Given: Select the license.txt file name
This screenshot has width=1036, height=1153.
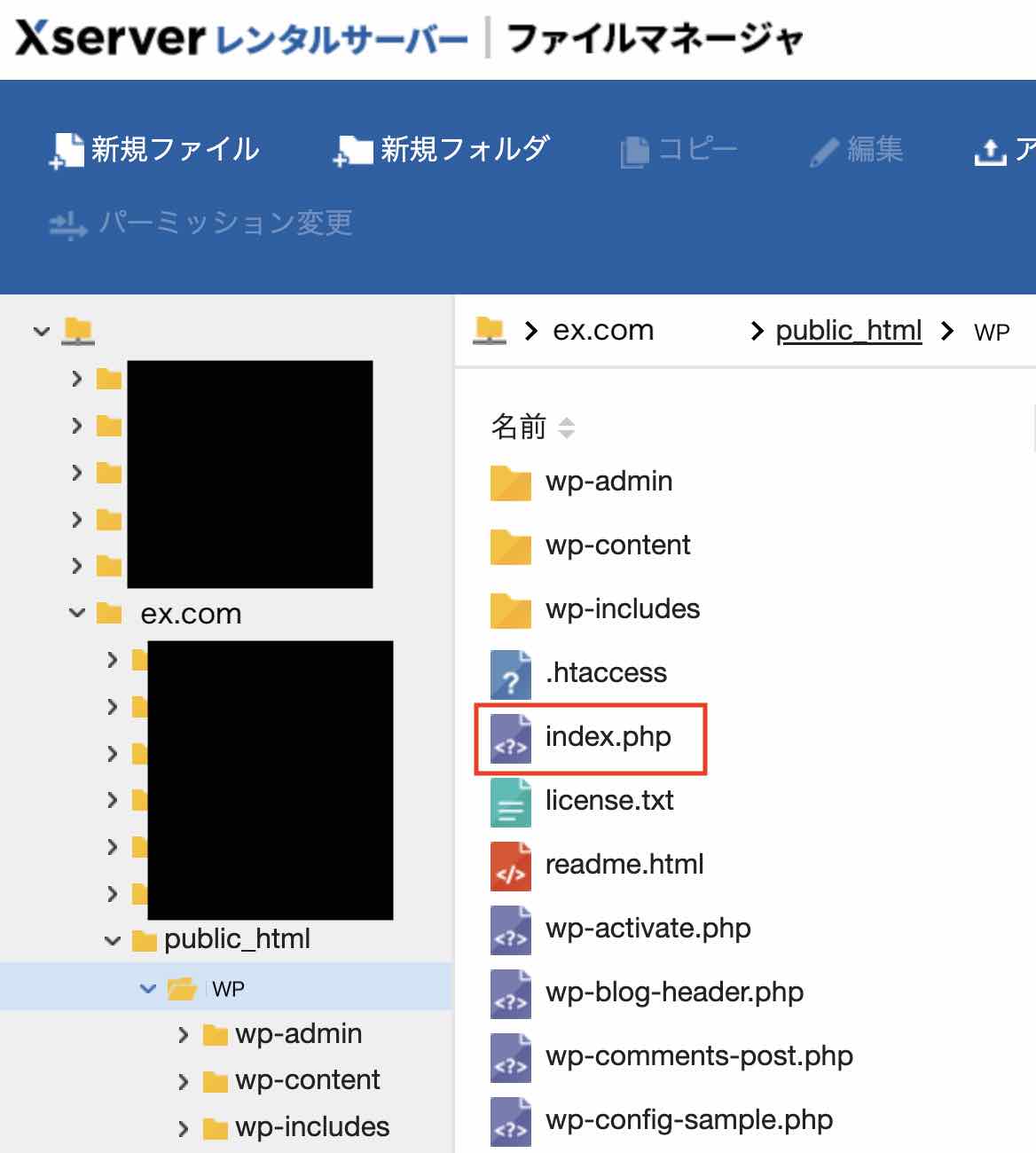Looking at the screenshot, I should tap(609, 801).
